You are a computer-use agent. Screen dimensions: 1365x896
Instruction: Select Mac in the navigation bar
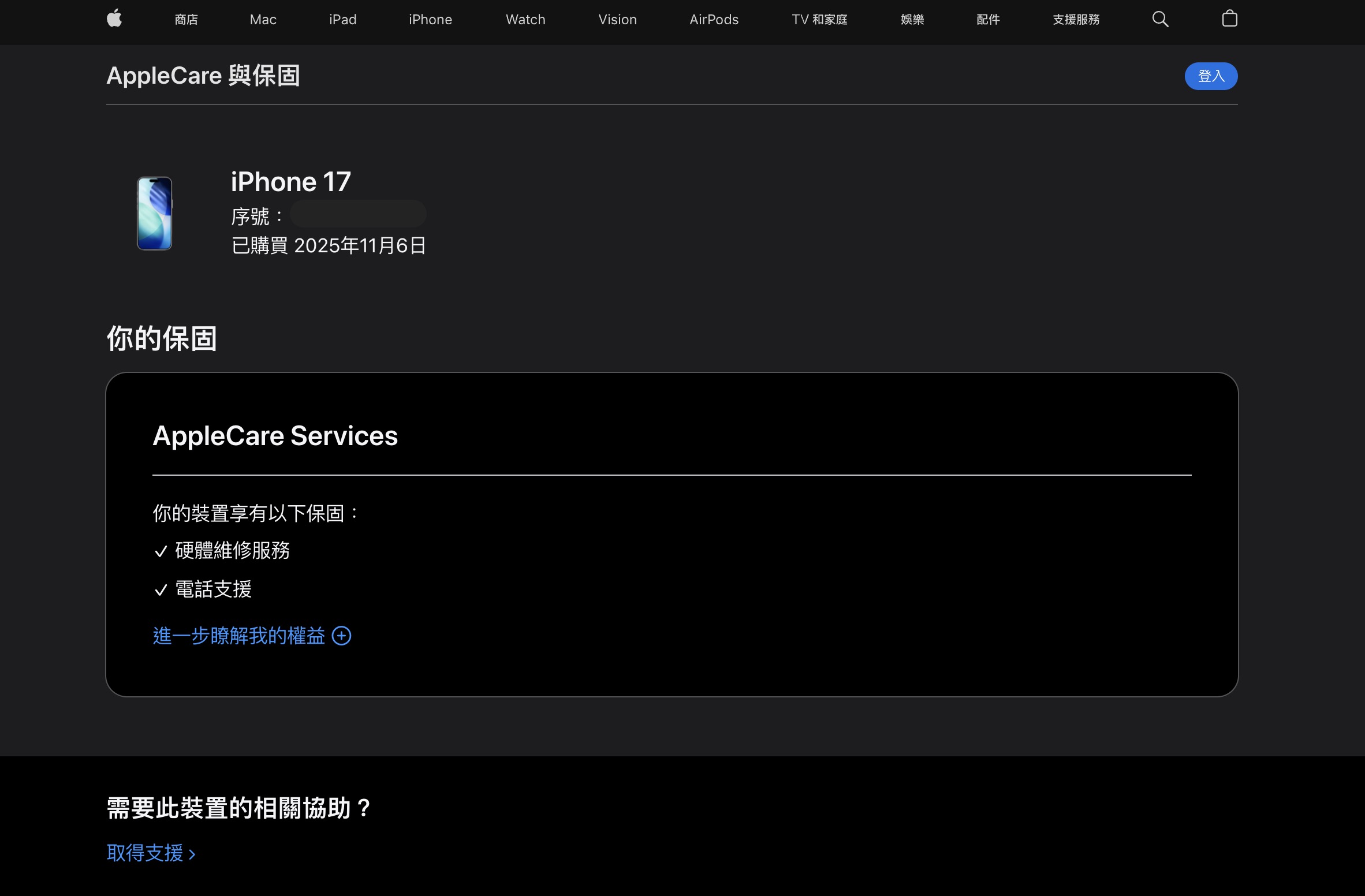coord(263,20)
